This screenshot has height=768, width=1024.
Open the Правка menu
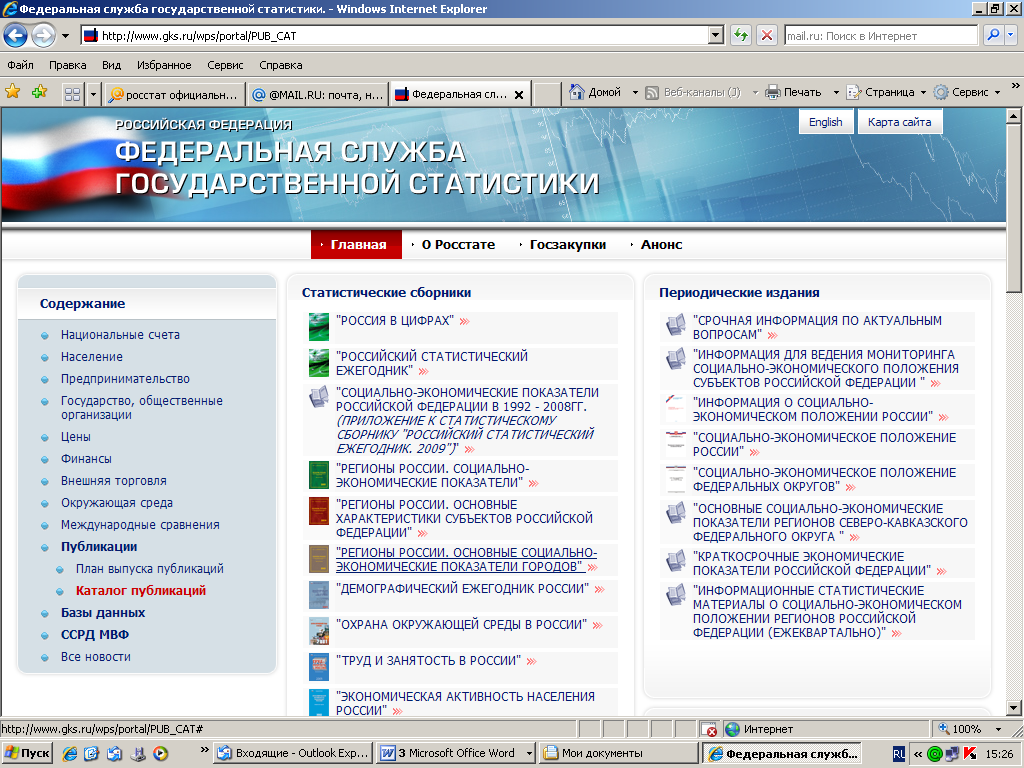(67, 65)
